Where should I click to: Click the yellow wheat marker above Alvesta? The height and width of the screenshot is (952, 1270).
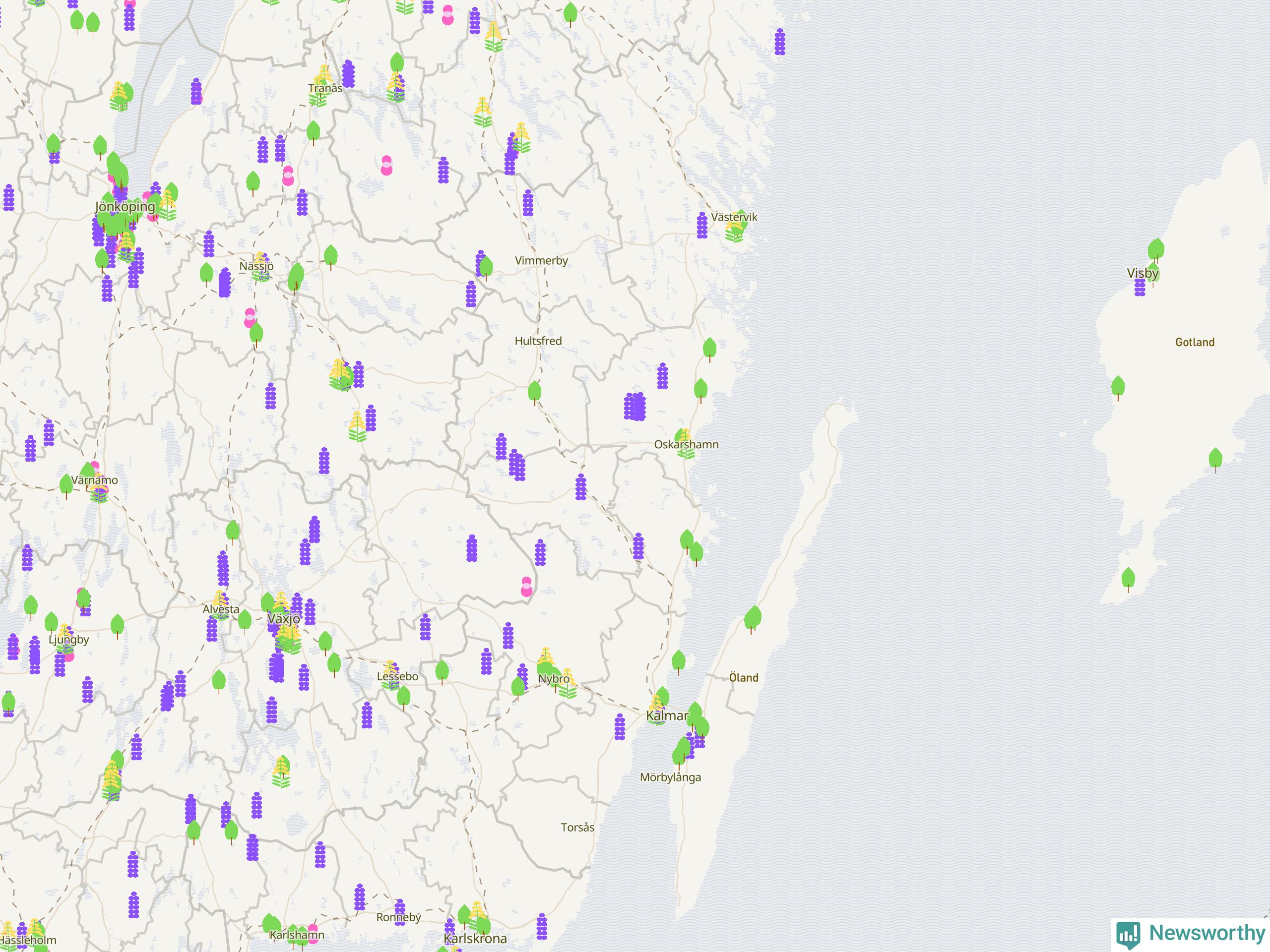[x=219, y=605]
